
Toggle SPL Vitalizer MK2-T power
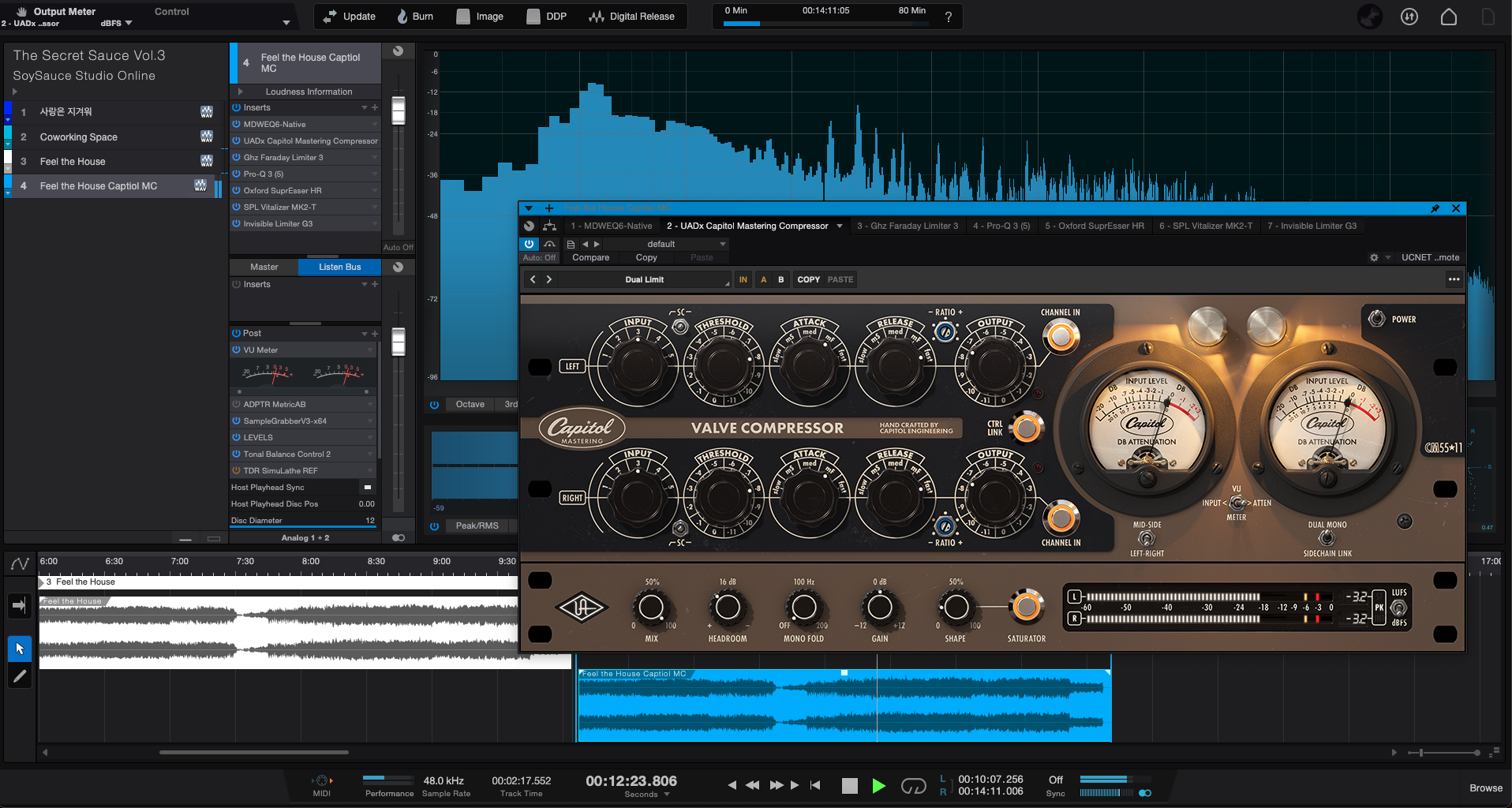(236, 207)
